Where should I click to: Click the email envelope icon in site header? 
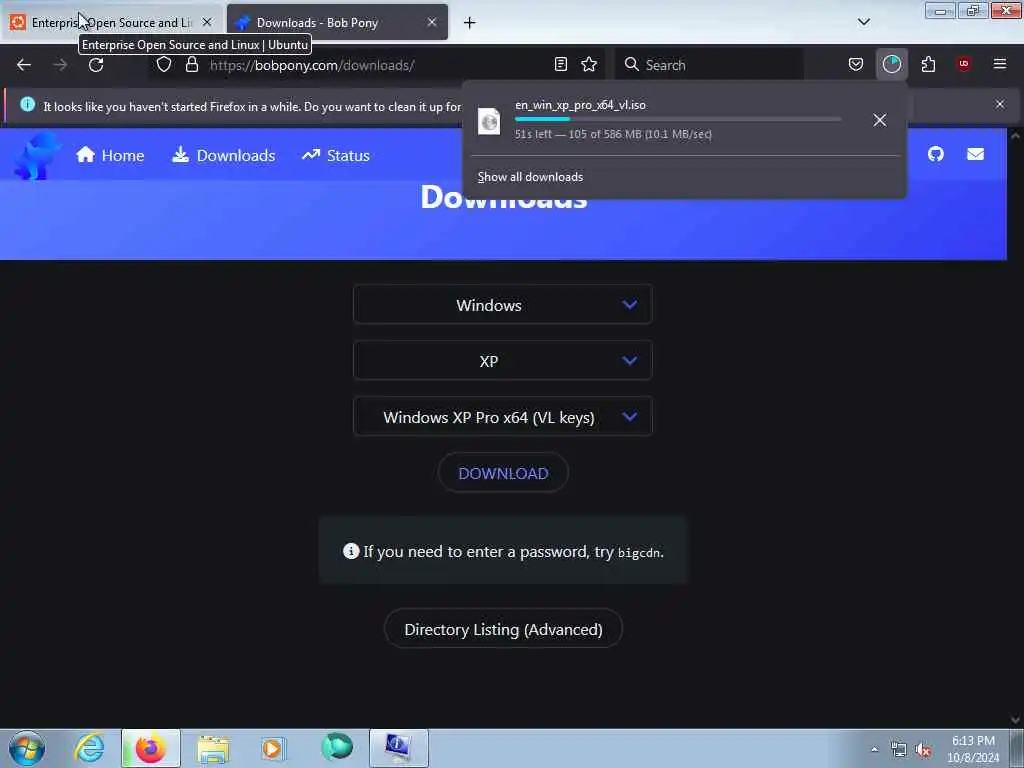click(976, 154)
